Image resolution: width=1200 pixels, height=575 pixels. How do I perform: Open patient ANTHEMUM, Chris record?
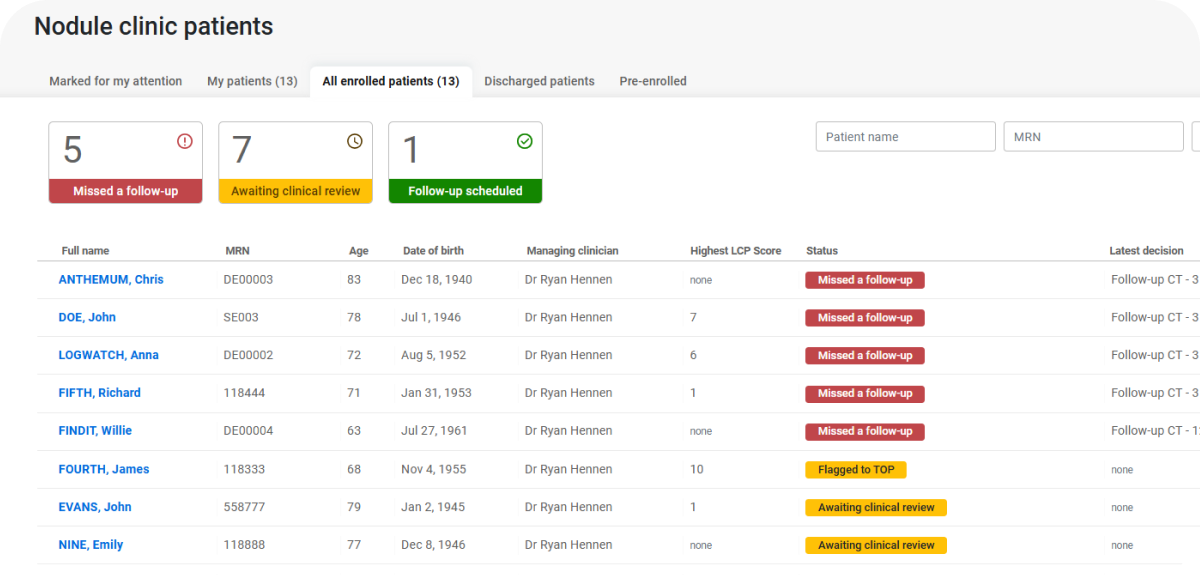(111, 280)
